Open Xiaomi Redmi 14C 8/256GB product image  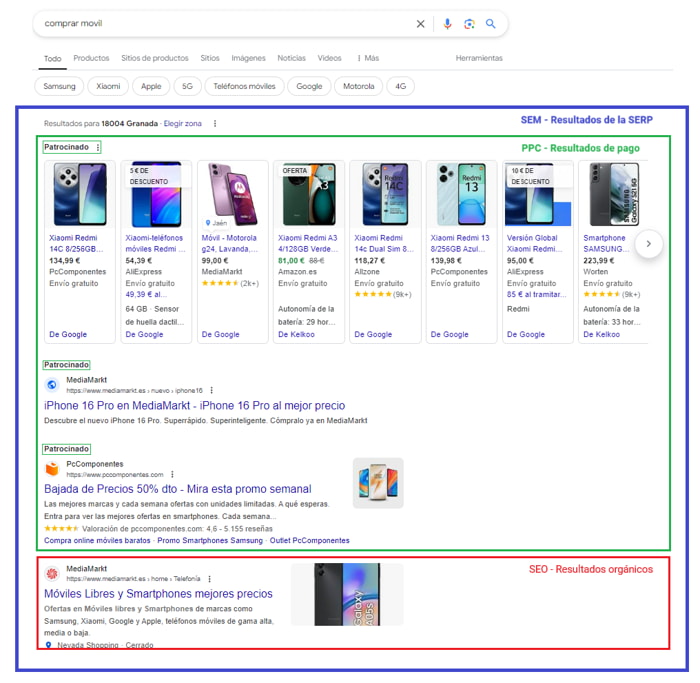pos(80,194)
